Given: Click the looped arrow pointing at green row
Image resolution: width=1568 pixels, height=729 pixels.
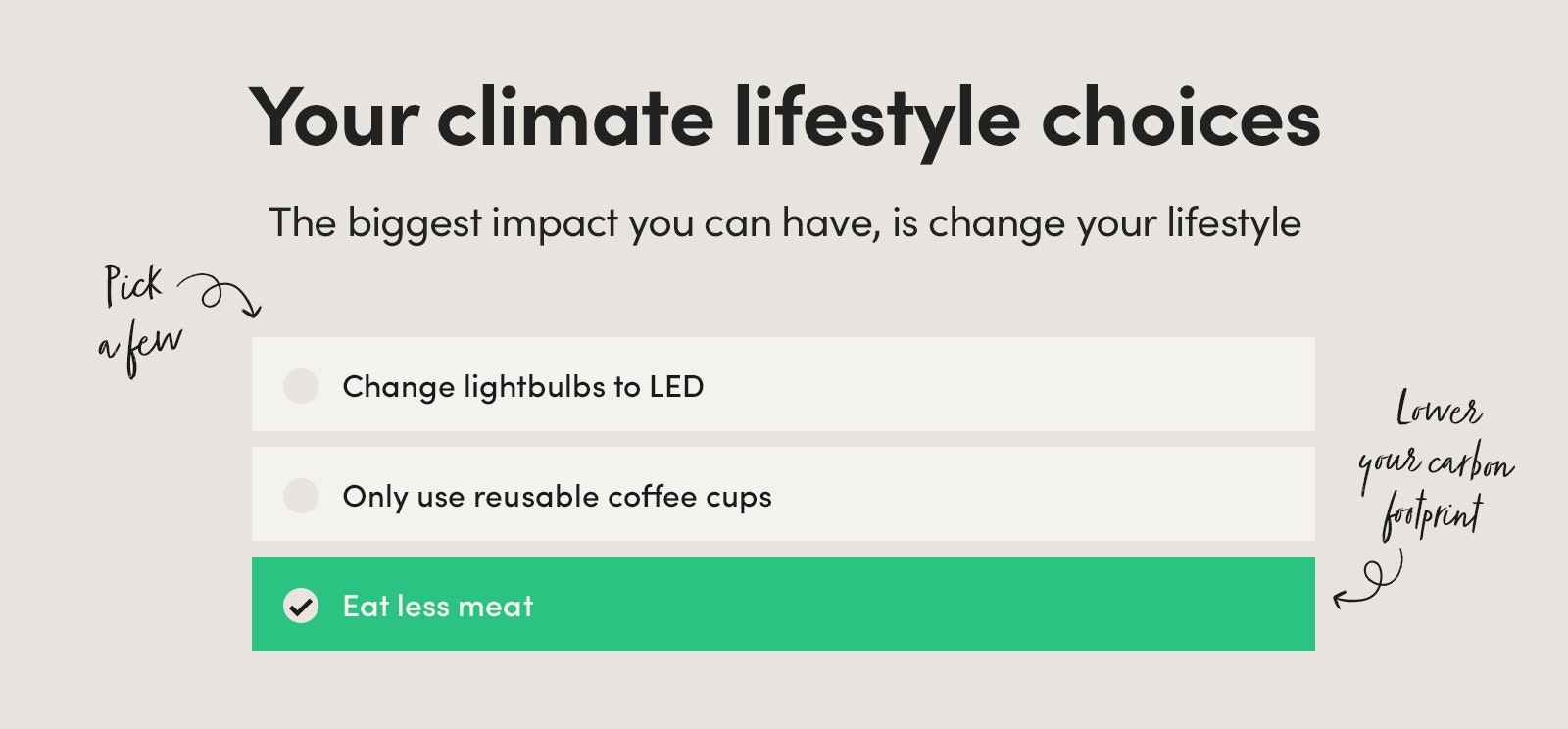Looking at the screenshot, I should click(x=1368, y=580).
